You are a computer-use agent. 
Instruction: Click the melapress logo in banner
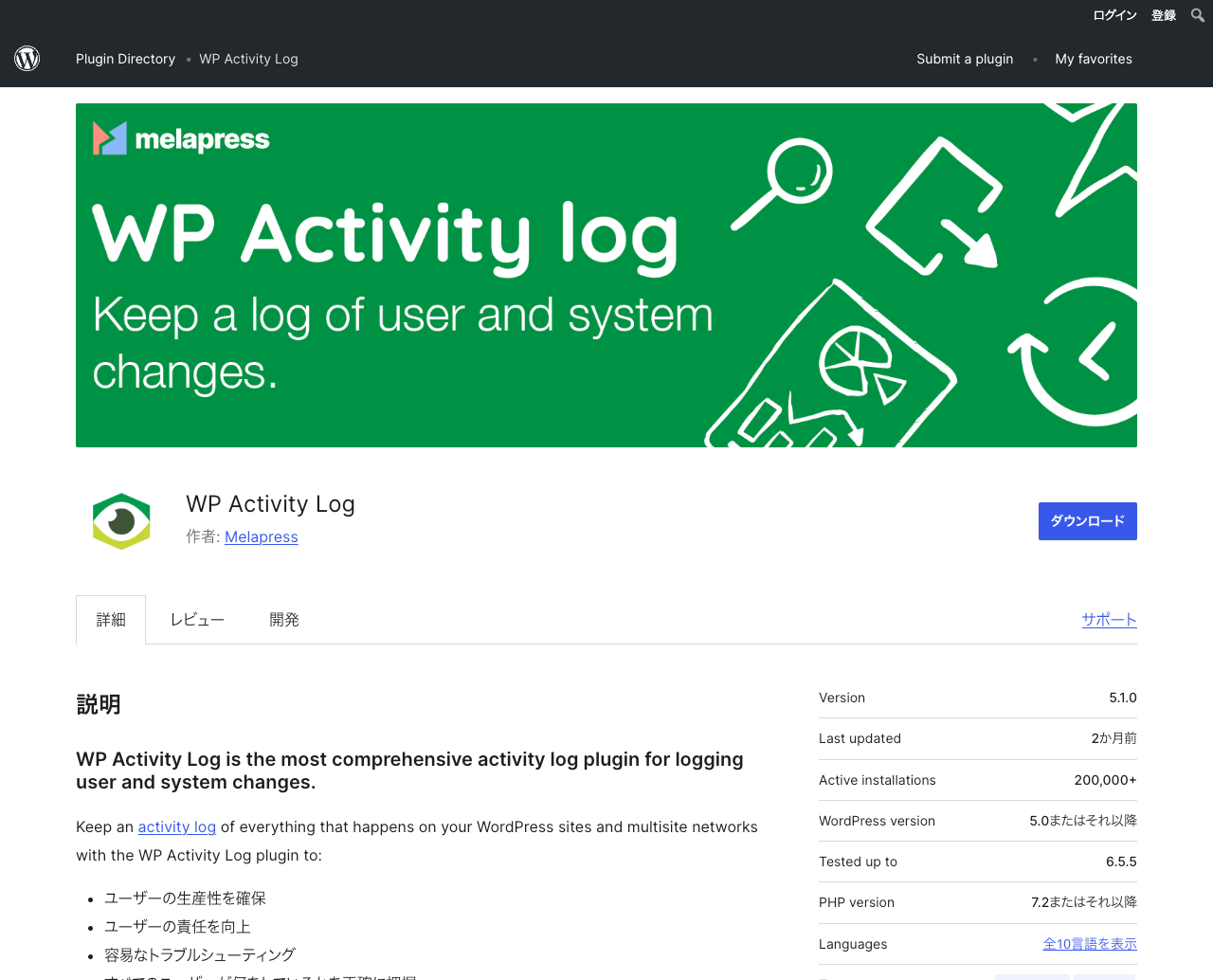(181, 138)
